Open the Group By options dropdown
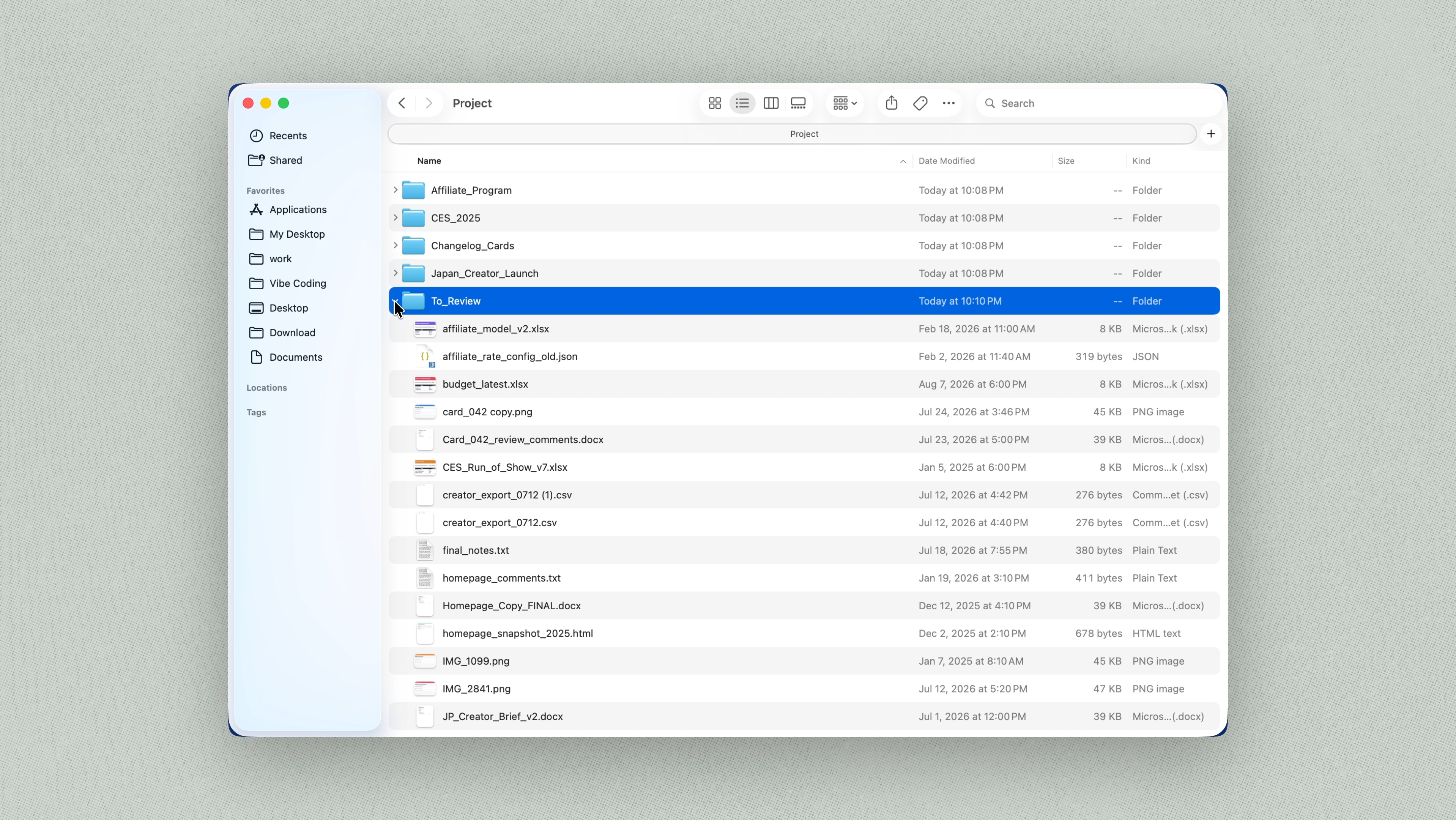The width and height of the screenshot is (1456, 820). pos(845,103)
